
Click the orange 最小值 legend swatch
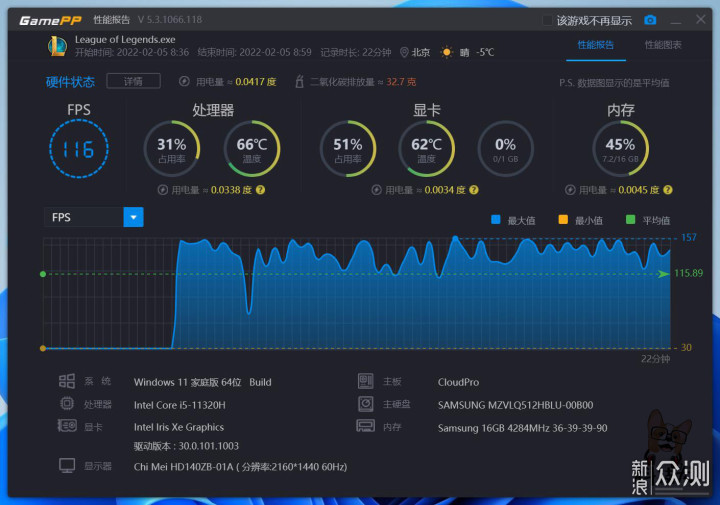point(563,219)
